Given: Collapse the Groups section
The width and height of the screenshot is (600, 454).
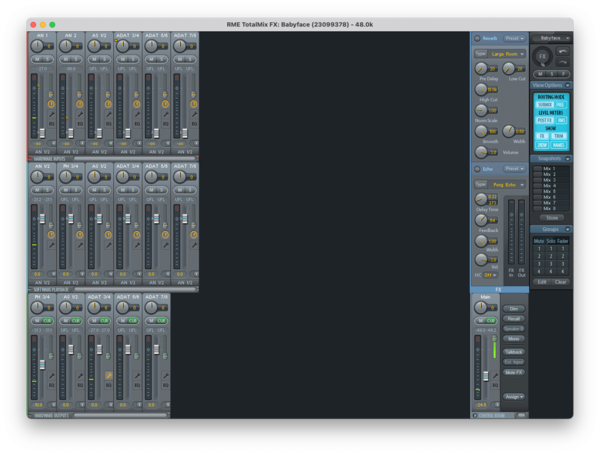Looking at the screenshot, I should (567, 229).
